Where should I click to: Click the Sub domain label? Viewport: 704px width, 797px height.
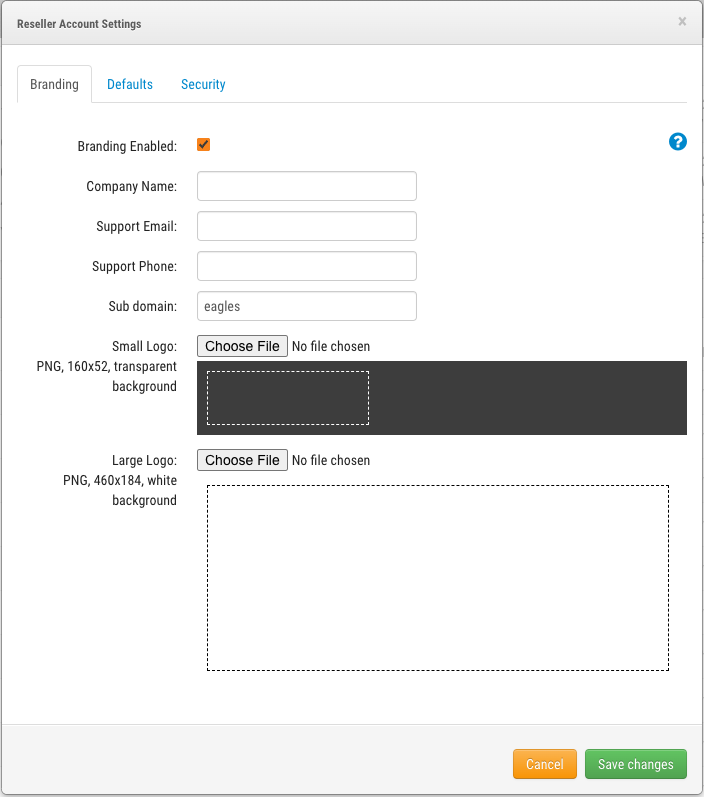[x=142, y=307]
